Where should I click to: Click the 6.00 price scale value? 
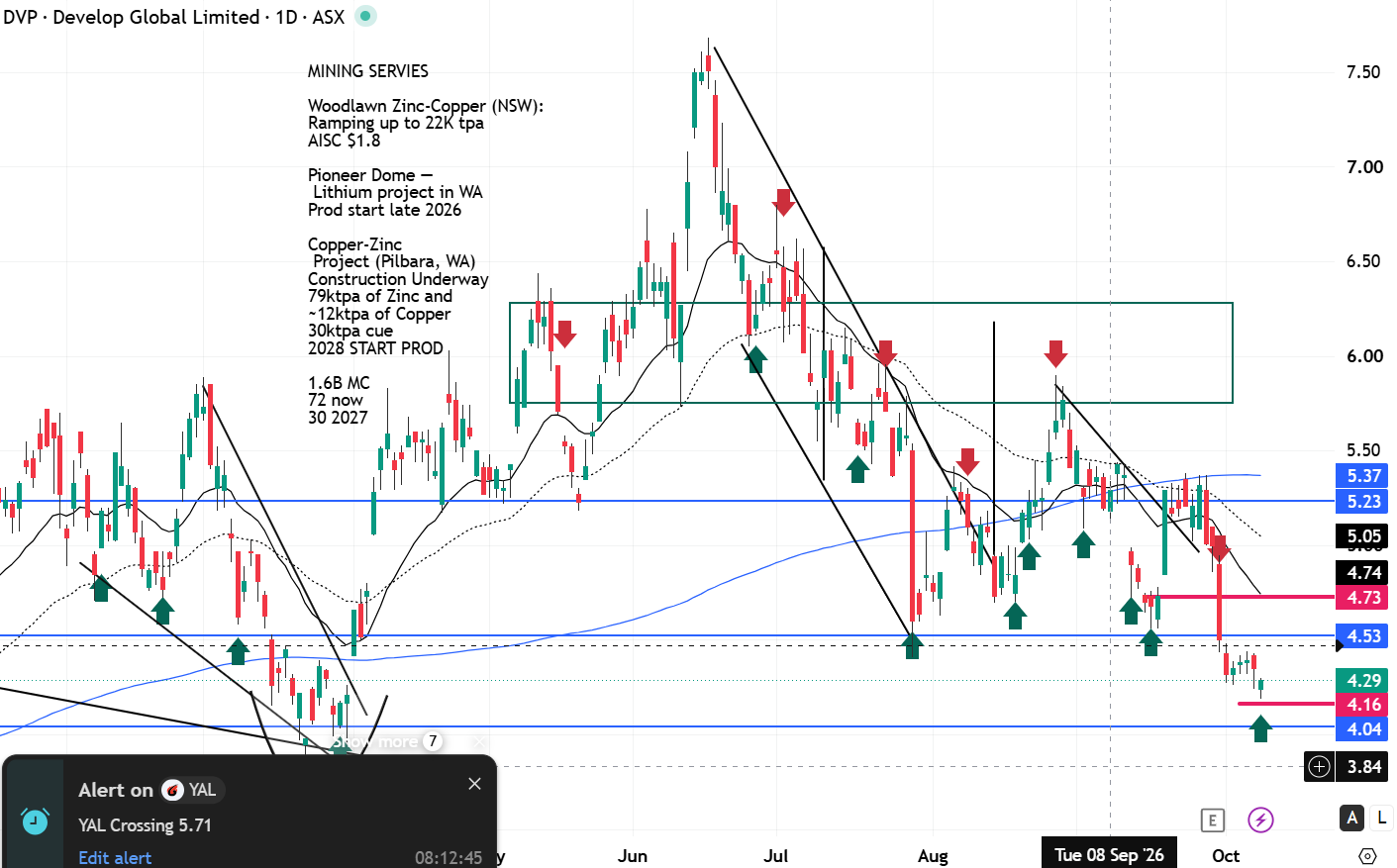pos(1363,356)
